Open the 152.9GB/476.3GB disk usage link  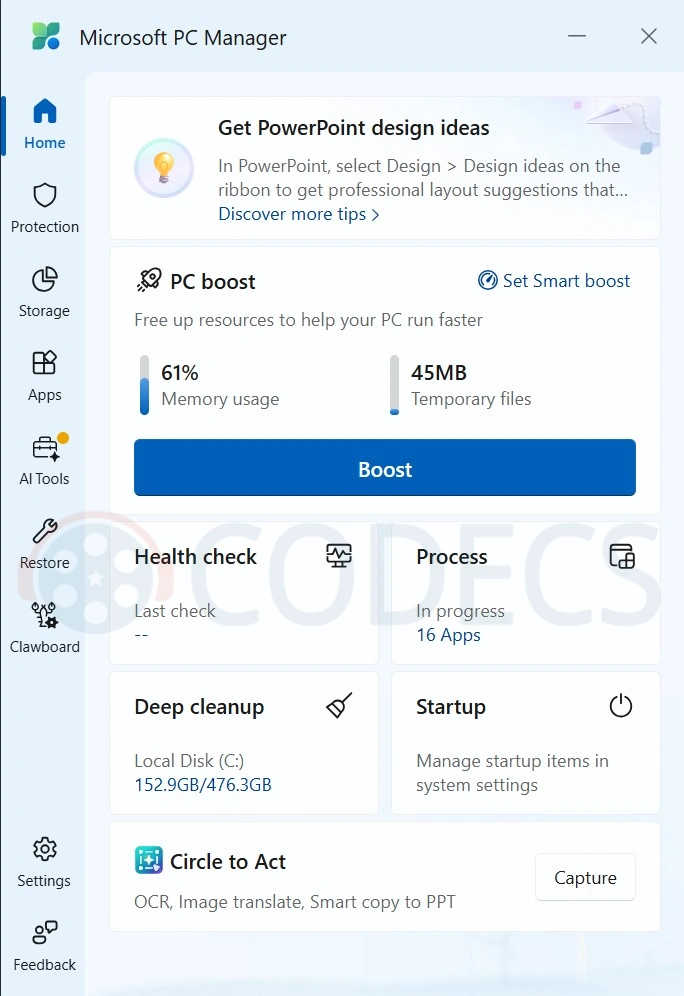click(203, 784)
